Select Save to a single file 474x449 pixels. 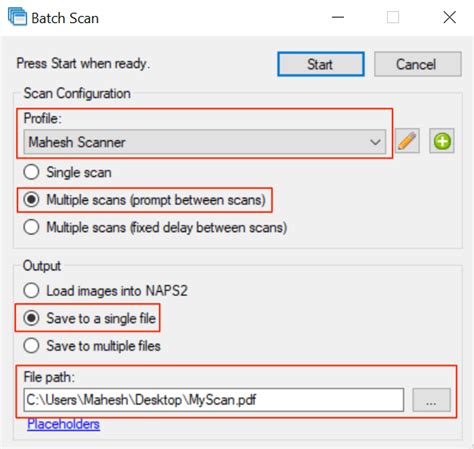click(x=89, y=318)
